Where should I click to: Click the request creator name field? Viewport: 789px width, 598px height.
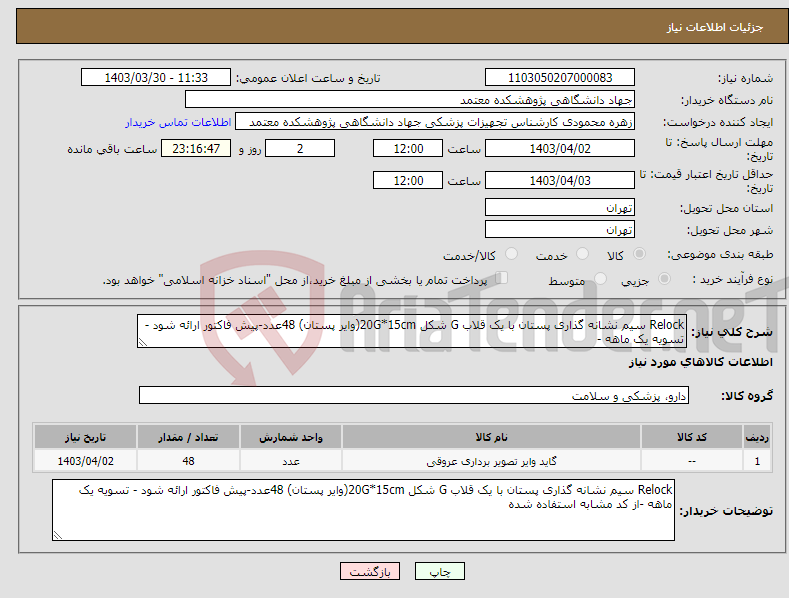(435, 121)
